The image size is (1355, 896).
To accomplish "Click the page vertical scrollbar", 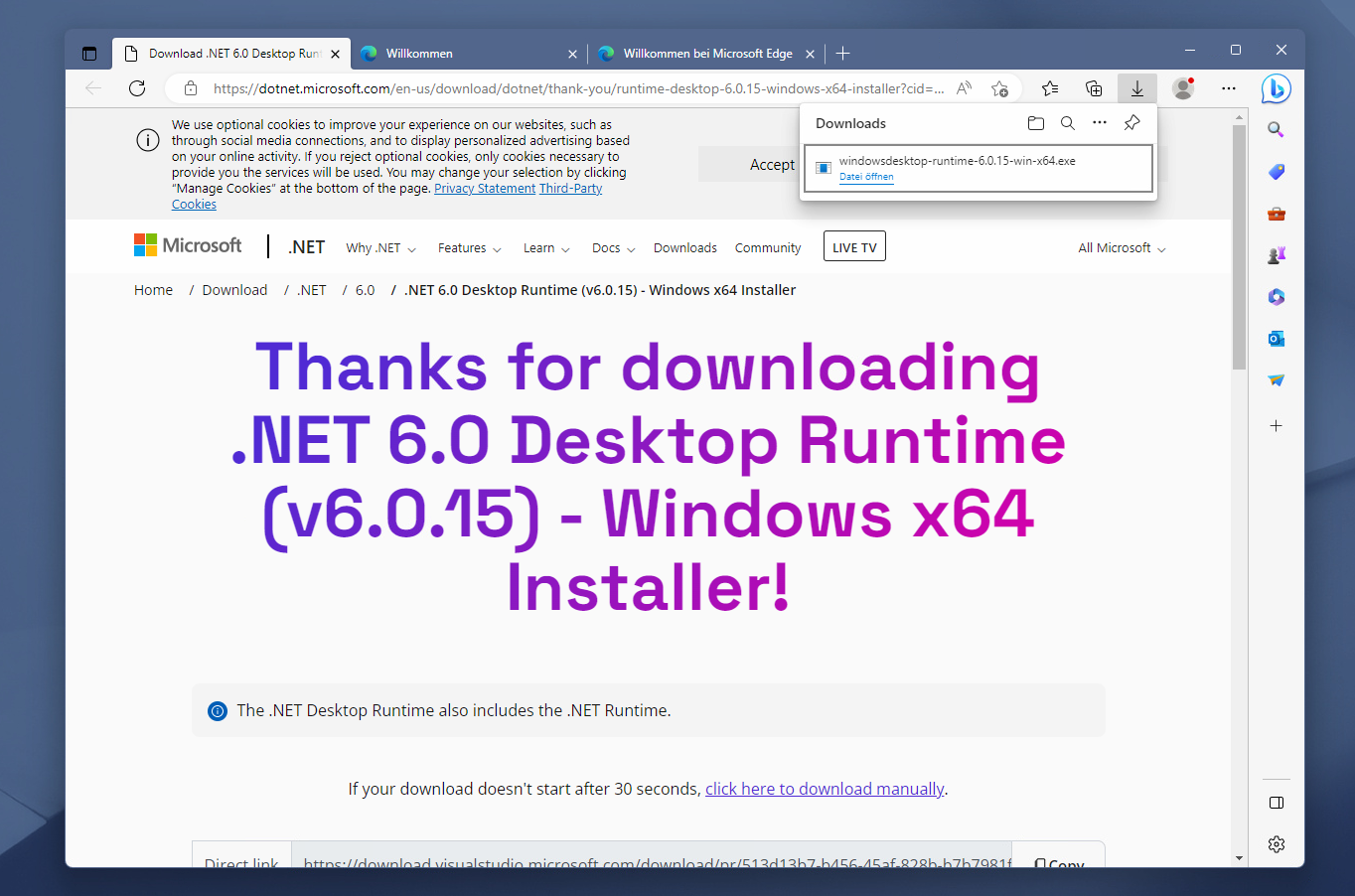I will point(1239,487).
